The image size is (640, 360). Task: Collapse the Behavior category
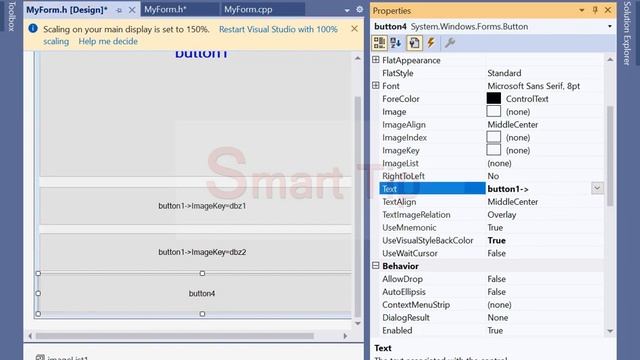pyautogui.click(x=376, y=266)
